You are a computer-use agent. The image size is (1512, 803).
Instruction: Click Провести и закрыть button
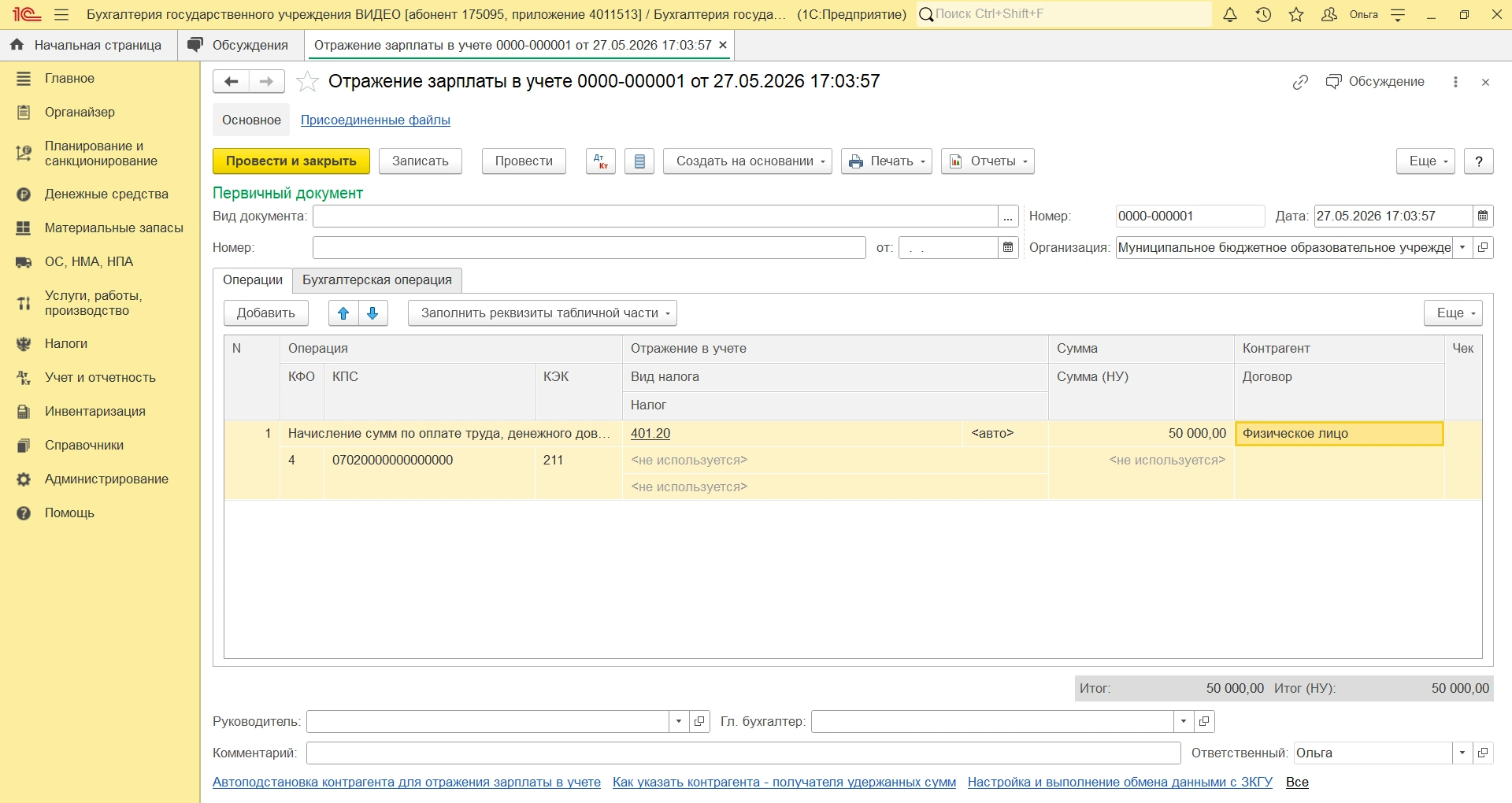(x=291, y=161)
